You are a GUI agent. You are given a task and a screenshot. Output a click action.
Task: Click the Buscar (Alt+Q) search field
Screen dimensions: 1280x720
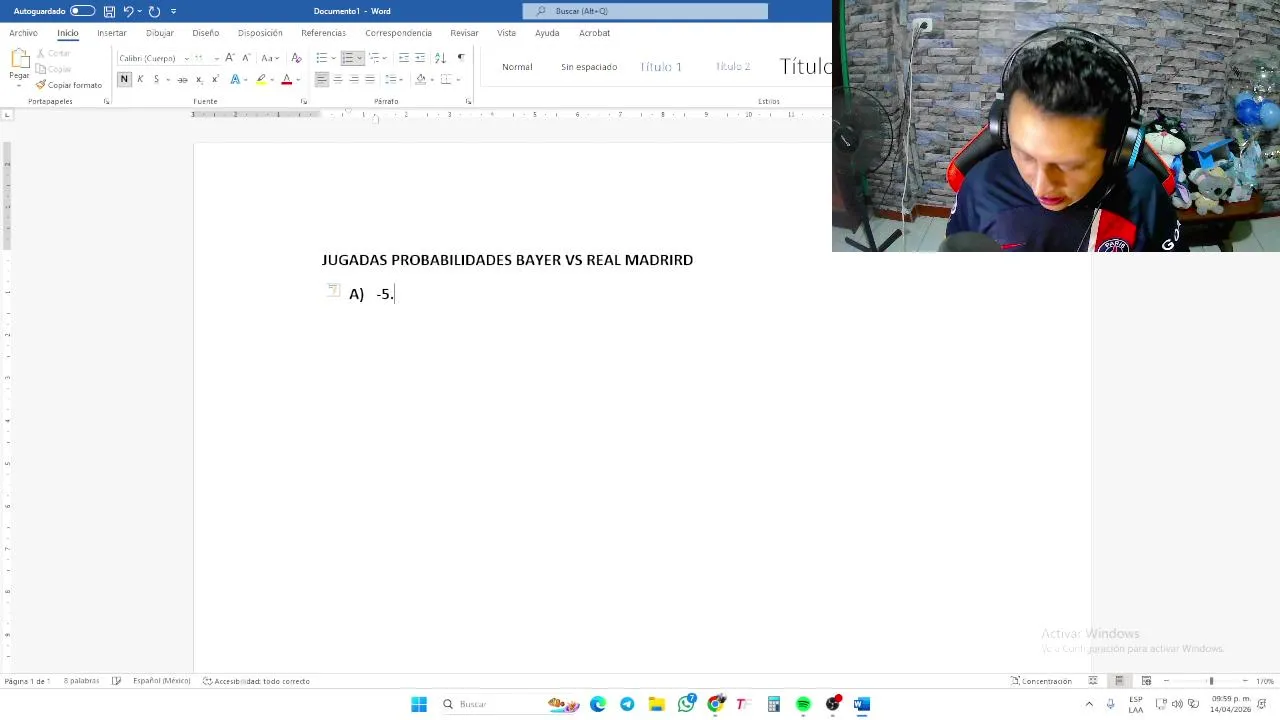[x=645, y=11]
